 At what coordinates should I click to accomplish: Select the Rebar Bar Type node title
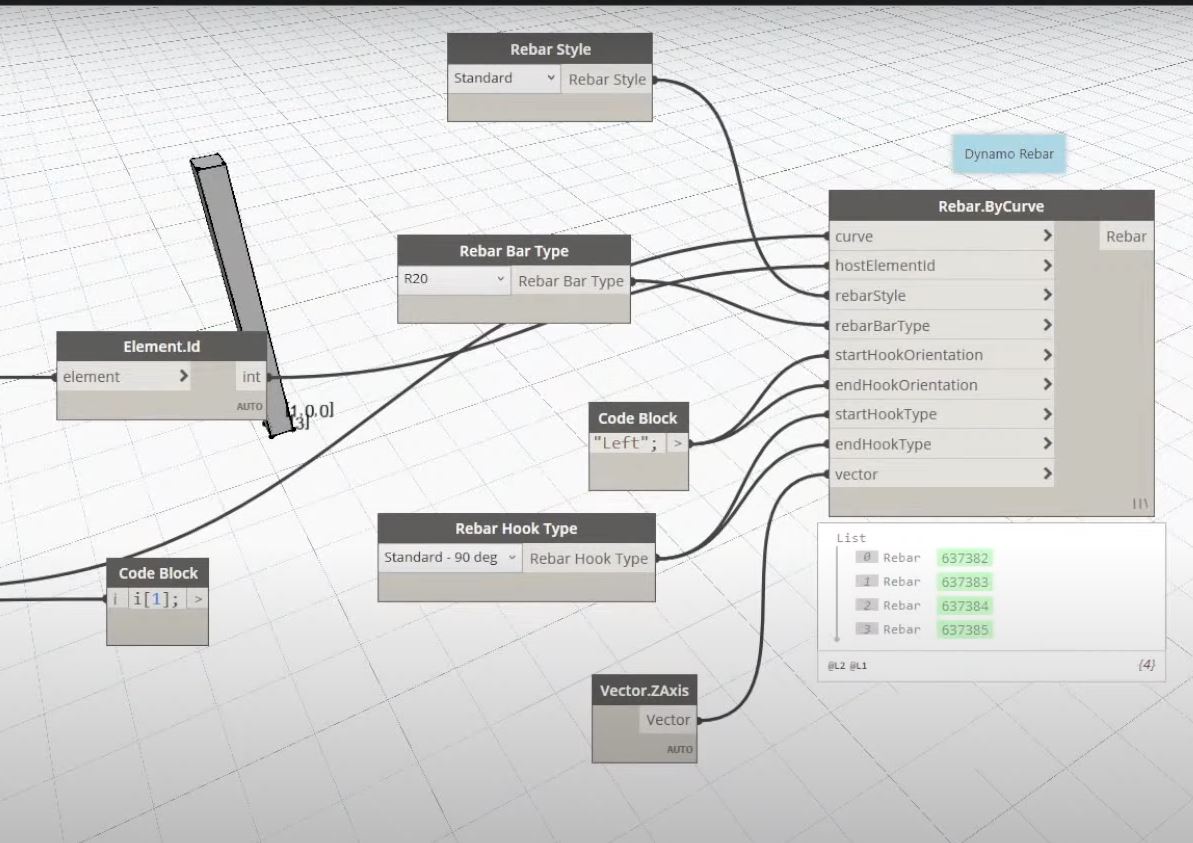click(514, 251)
